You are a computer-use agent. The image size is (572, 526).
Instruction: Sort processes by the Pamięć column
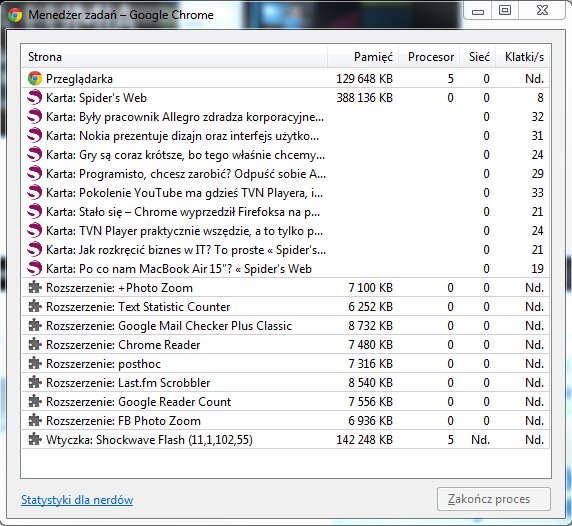(x=363, y=57)
